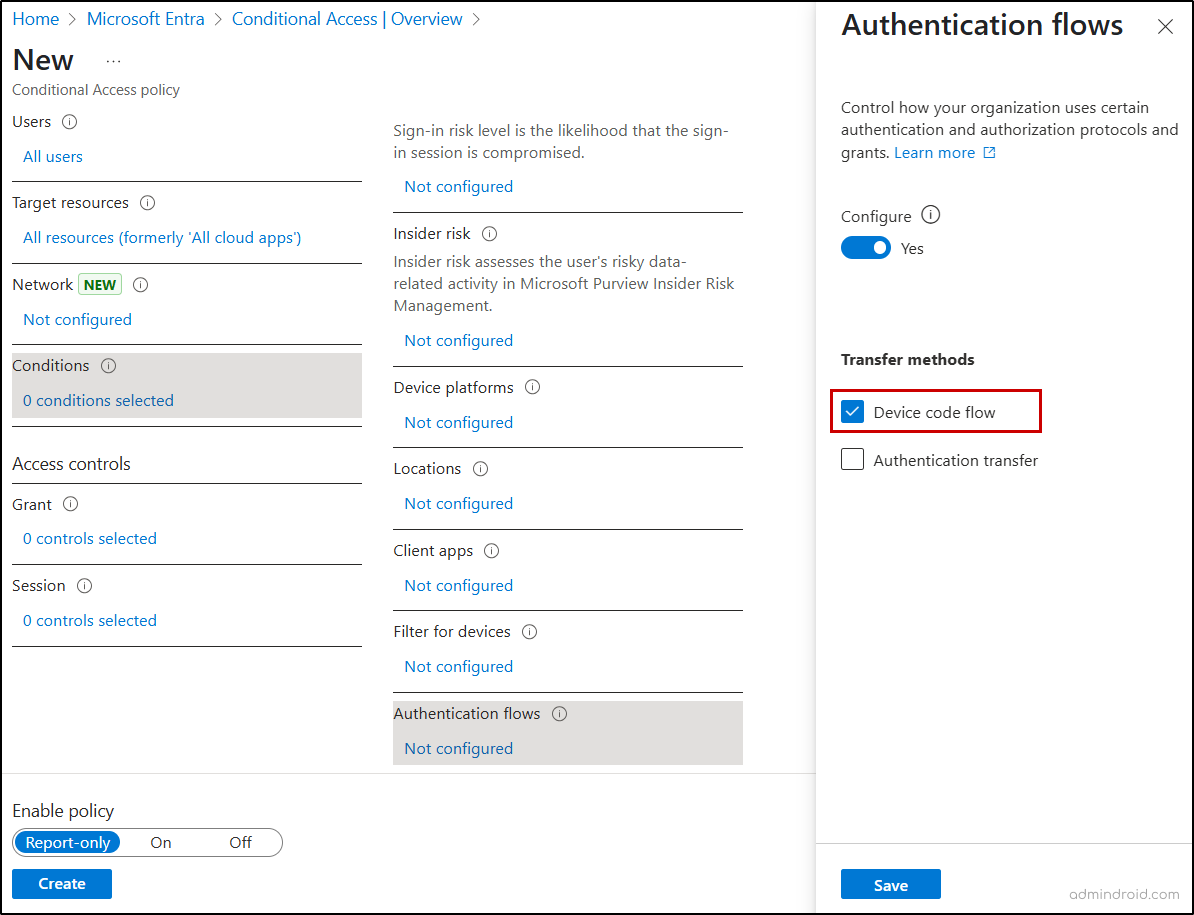Turn off the Configure toggle
1194x915 pixels.
[866, 246]
